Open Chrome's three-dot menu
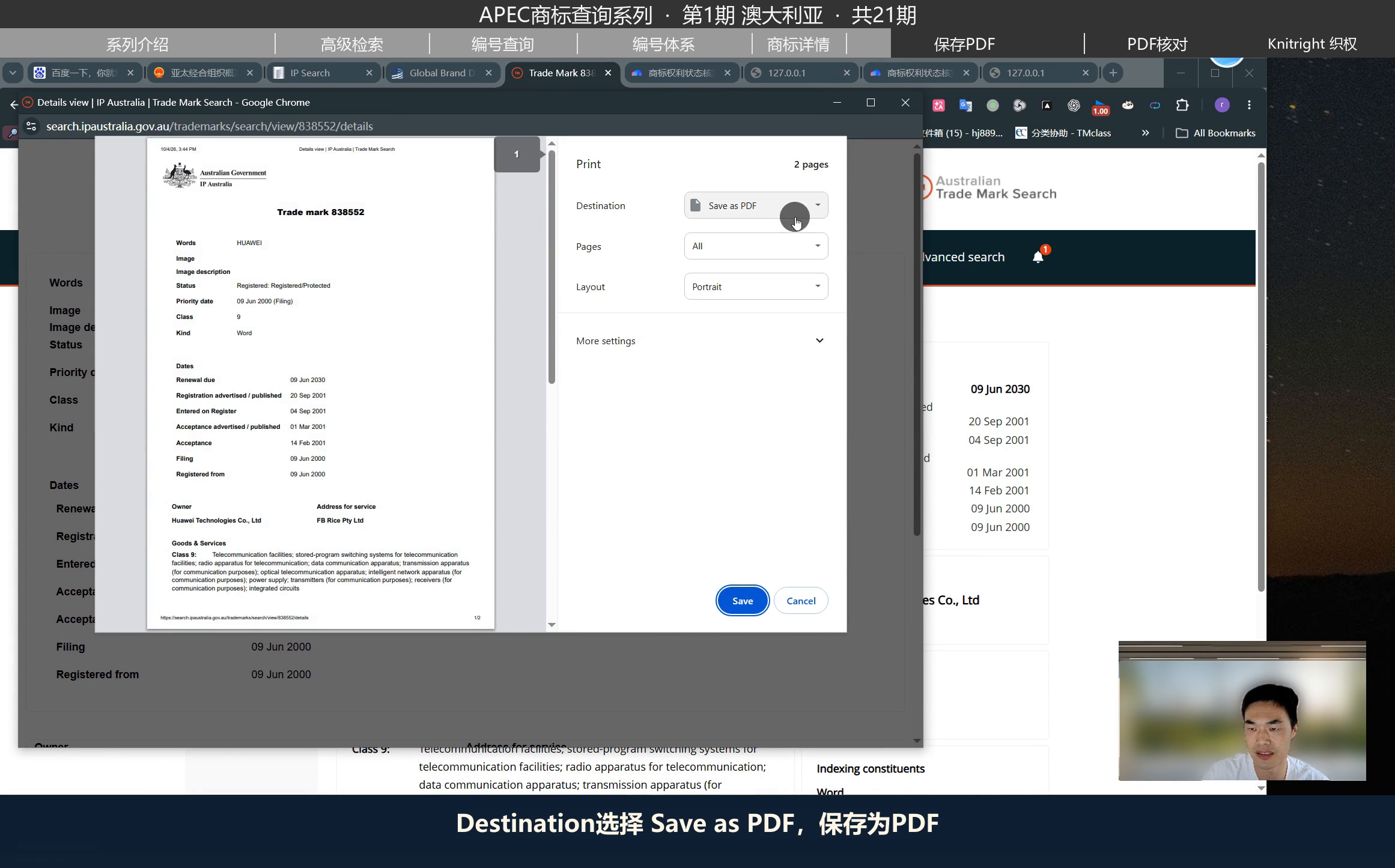1395x868 pixels. [1249, 105]
